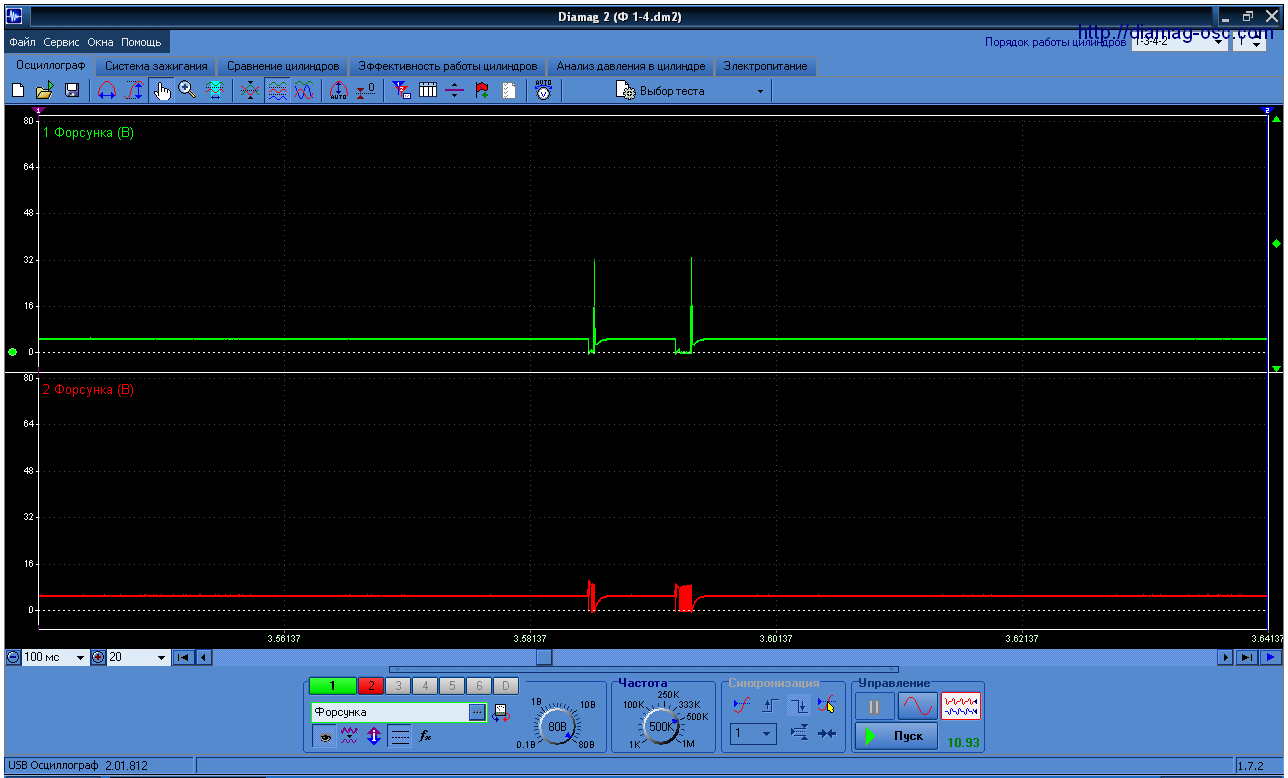The height and width of the screenshot is (778, 1288).
Task: Open the fx math function icon
Action: pyautogui.click(x=425, y=736)
